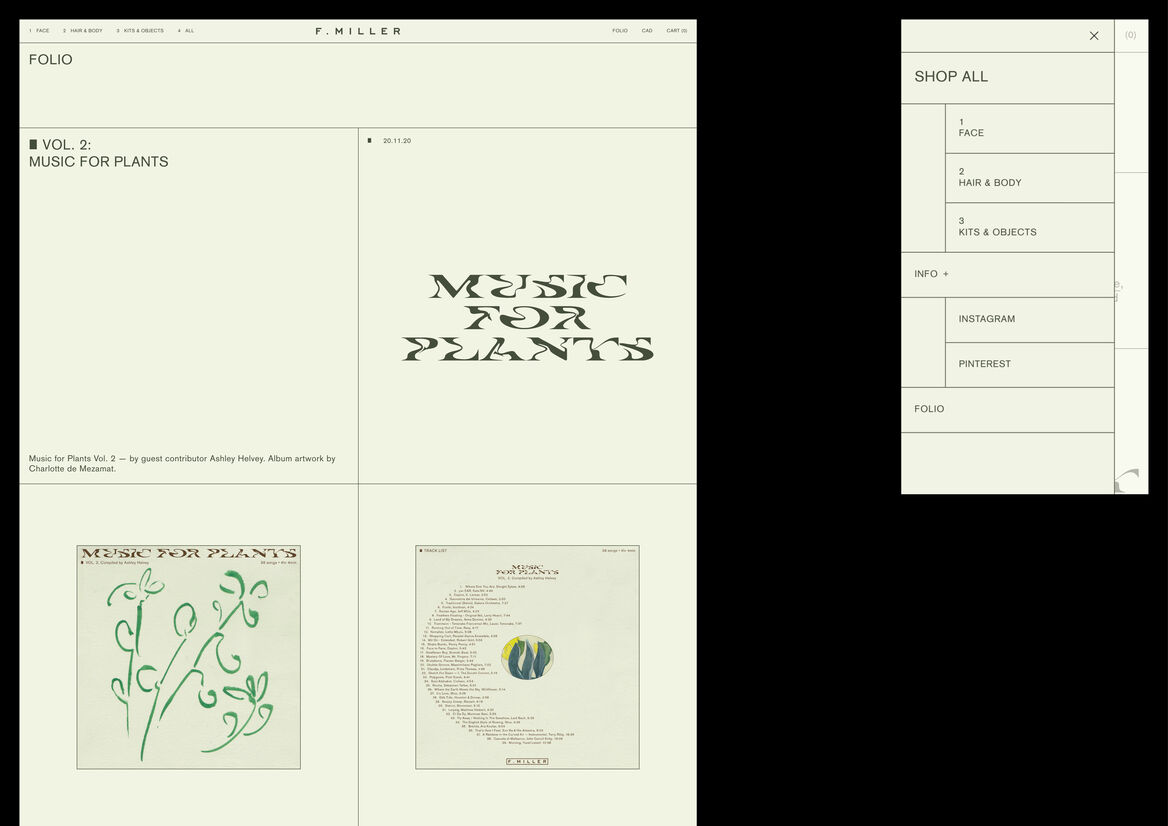This screenshot has height=826, width=1168.
Task: Select FACE in the mobile menu
Action: pyautogui.click(x=971, y=128)
